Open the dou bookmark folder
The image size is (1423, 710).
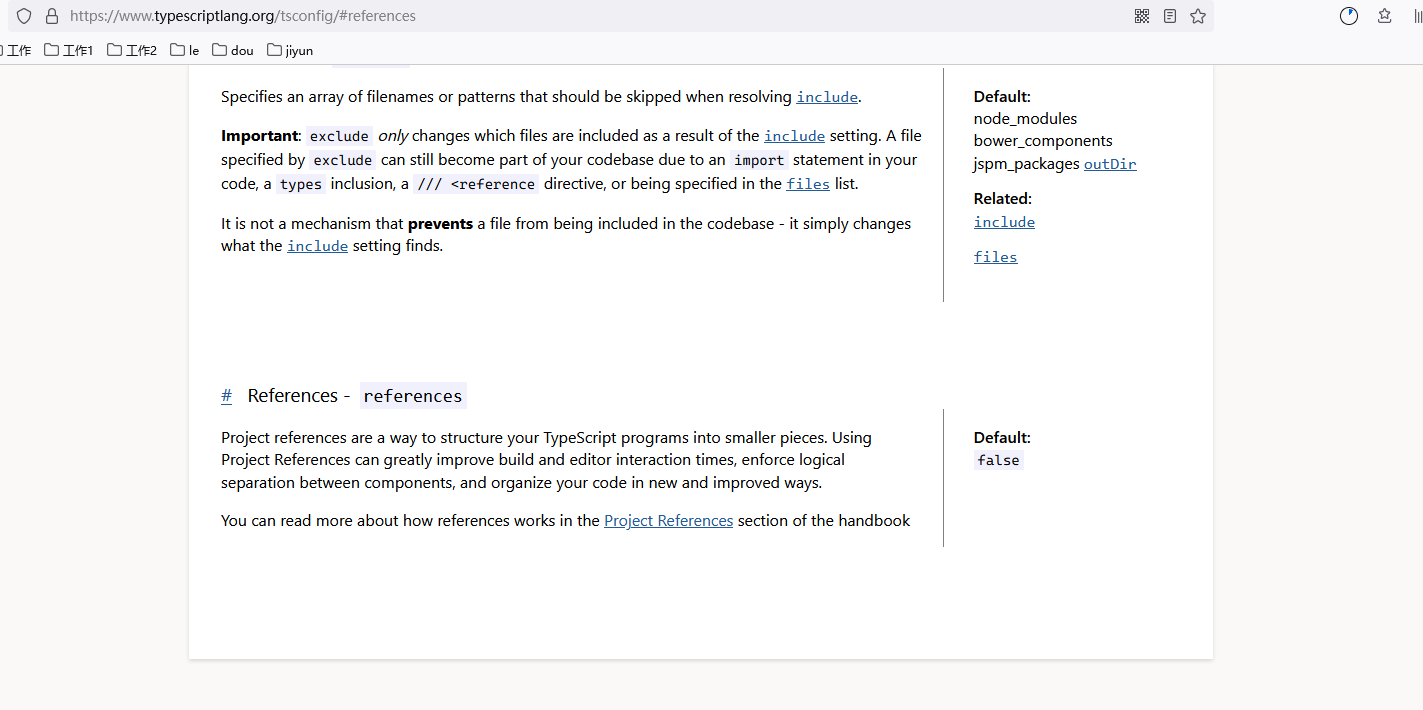click(x=233, y=50)
